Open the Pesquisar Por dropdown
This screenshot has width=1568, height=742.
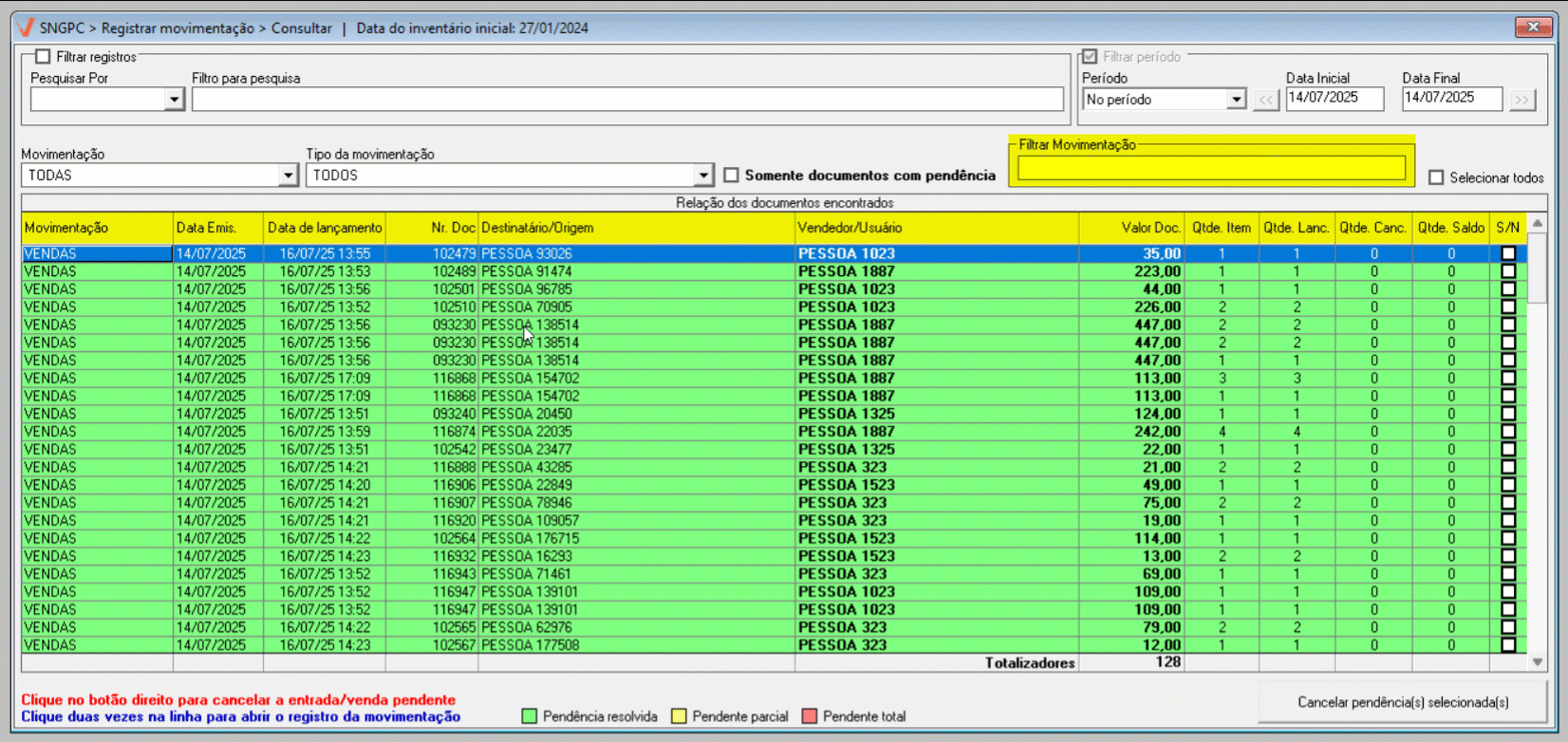[x=174, y=100]
